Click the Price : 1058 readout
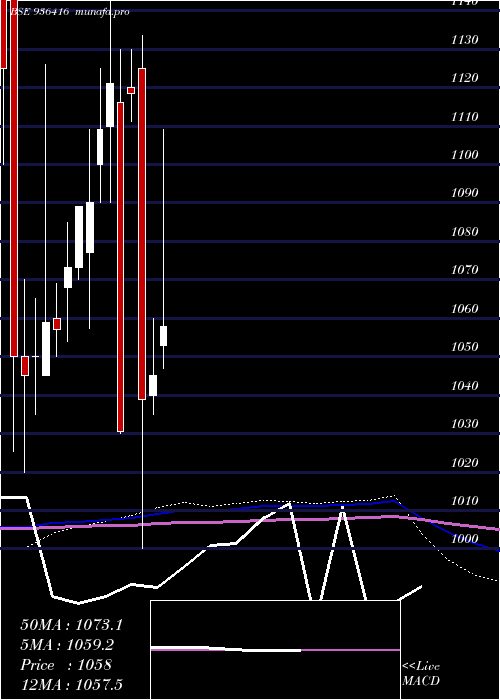The height and width of the screenshot is (700, 500). [66, 665]
